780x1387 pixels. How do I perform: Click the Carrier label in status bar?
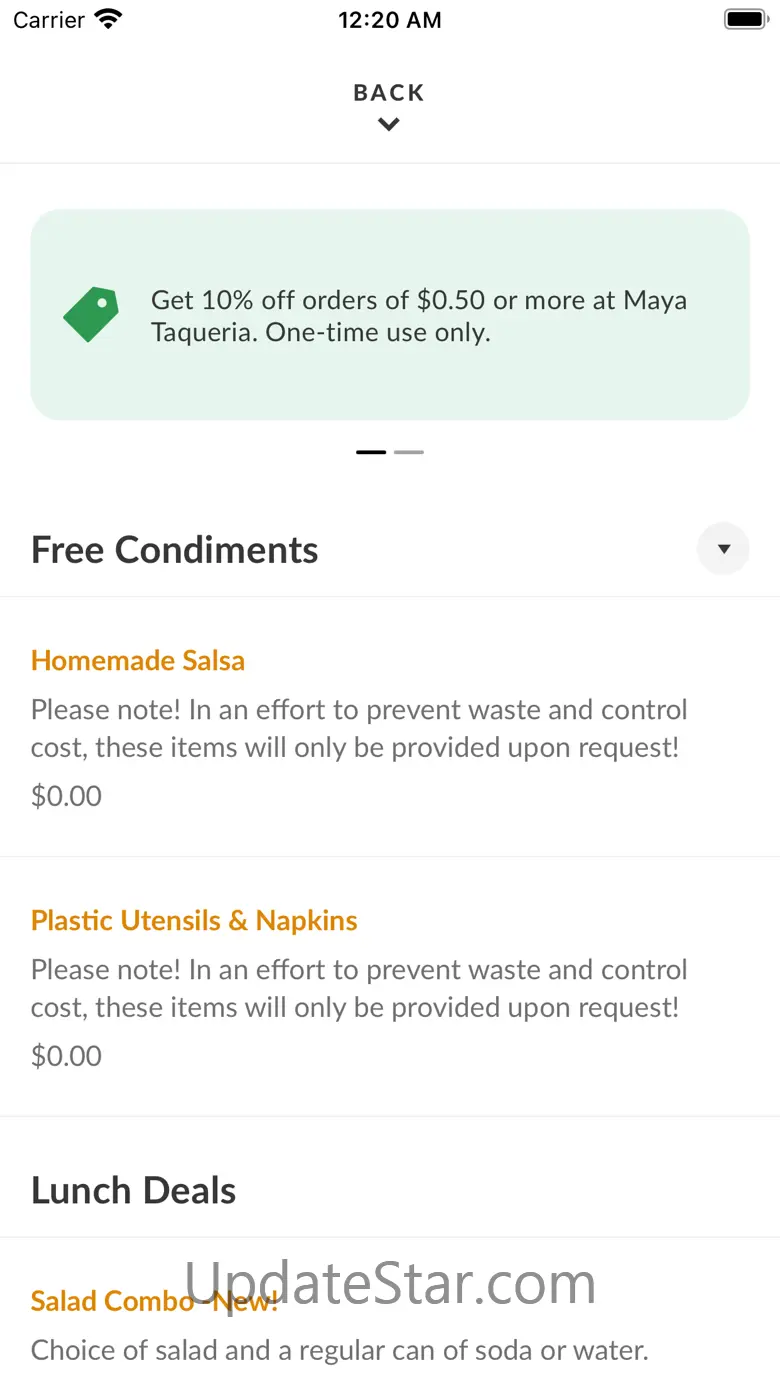(x=49, y=20)
